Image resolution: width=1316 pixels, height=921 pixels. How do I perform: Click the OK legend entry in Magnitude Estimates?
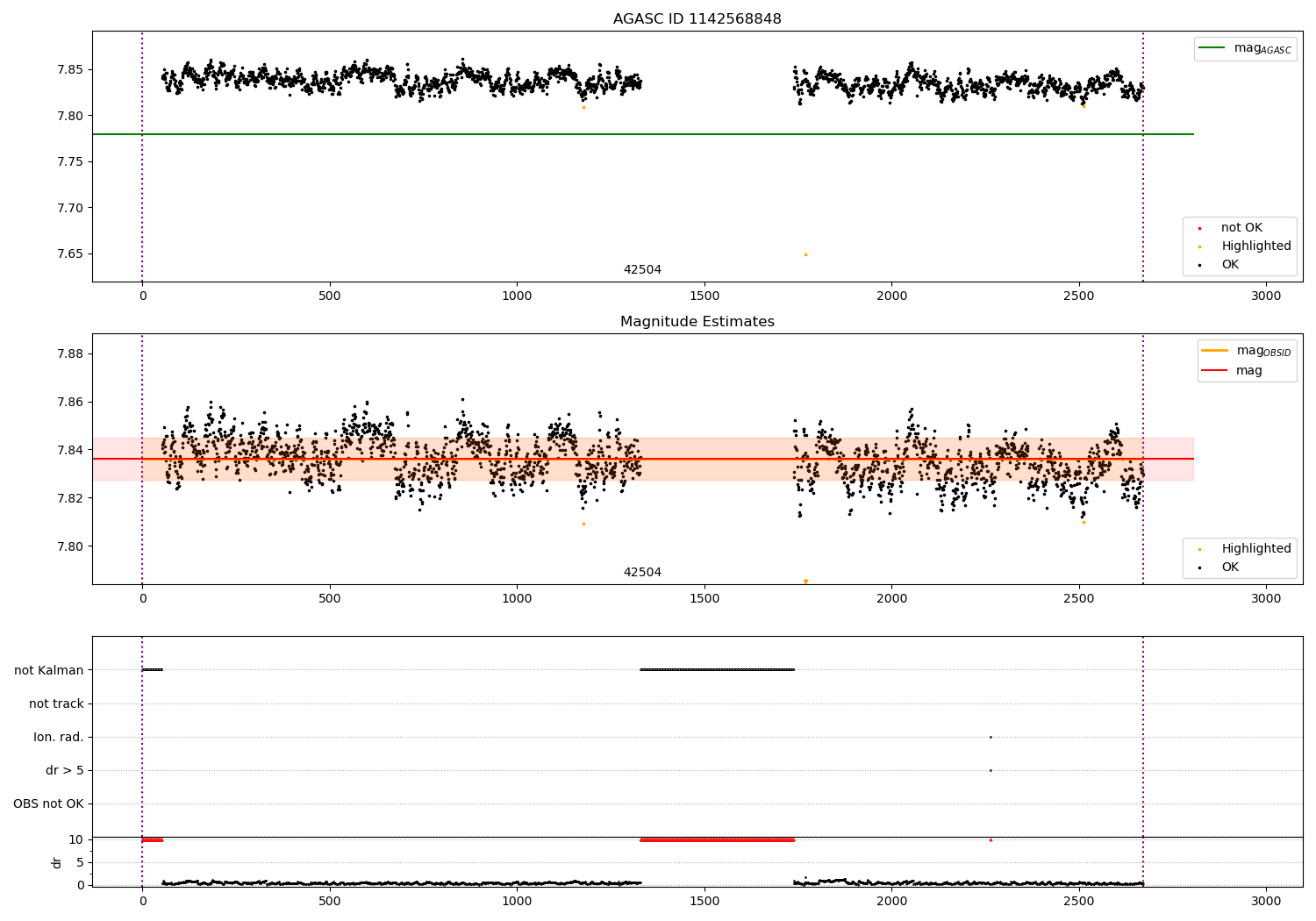[1230, 568]
